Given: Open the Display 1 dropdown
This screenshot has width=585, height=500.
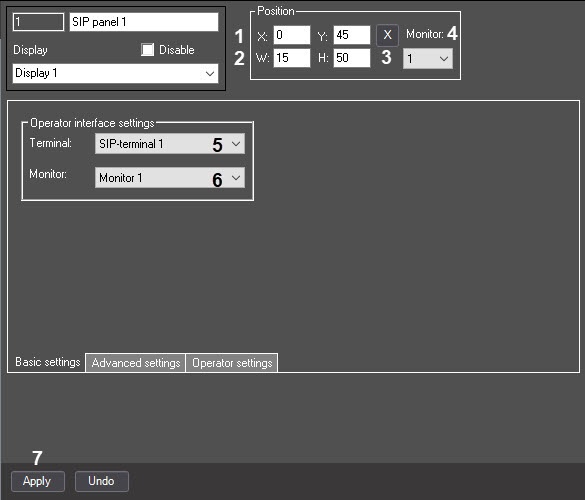Looking at the screenshot, I should point(115,73).
